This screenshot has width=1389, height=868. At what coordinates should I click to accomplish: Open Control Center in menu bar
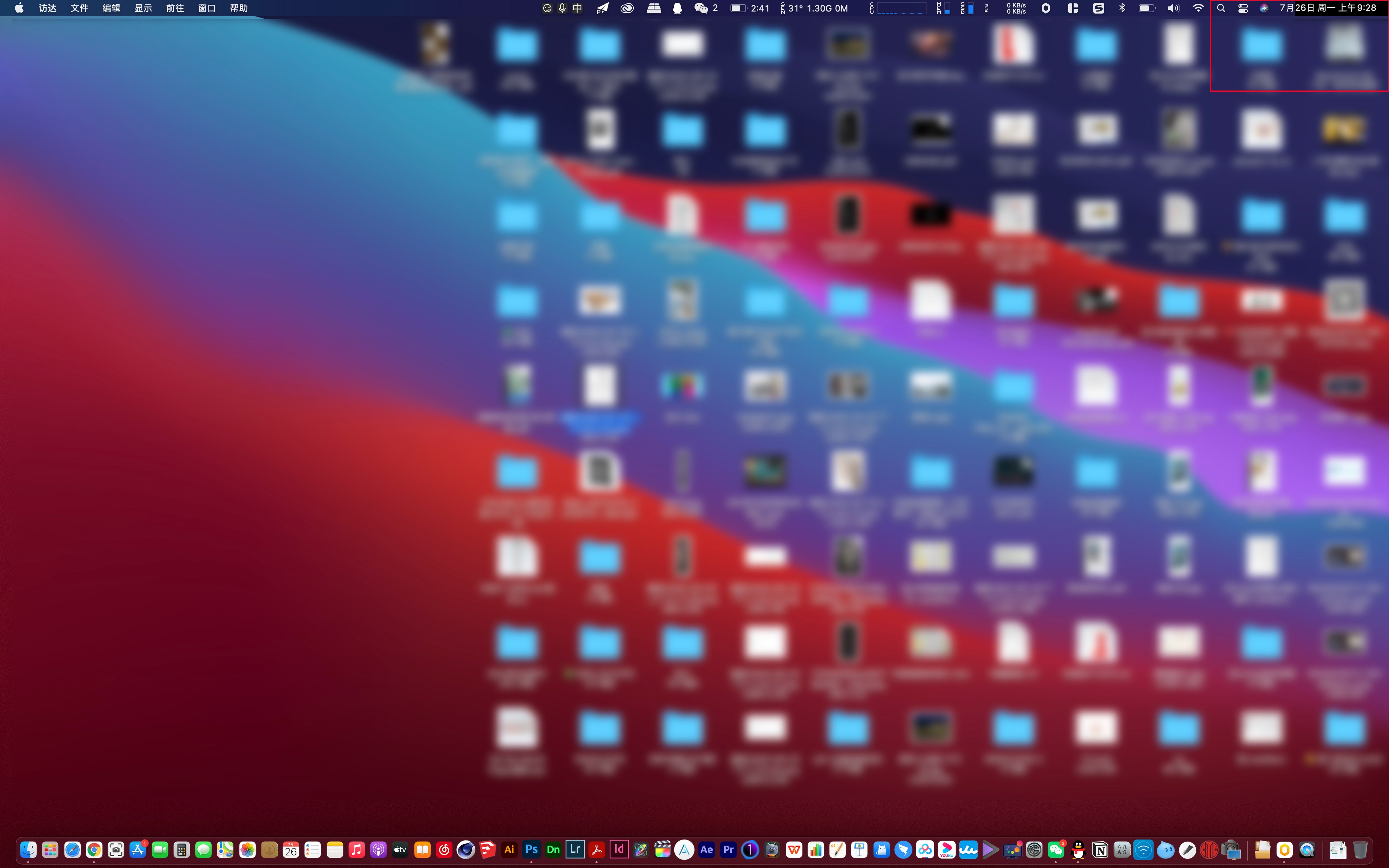coord(1243,8)
